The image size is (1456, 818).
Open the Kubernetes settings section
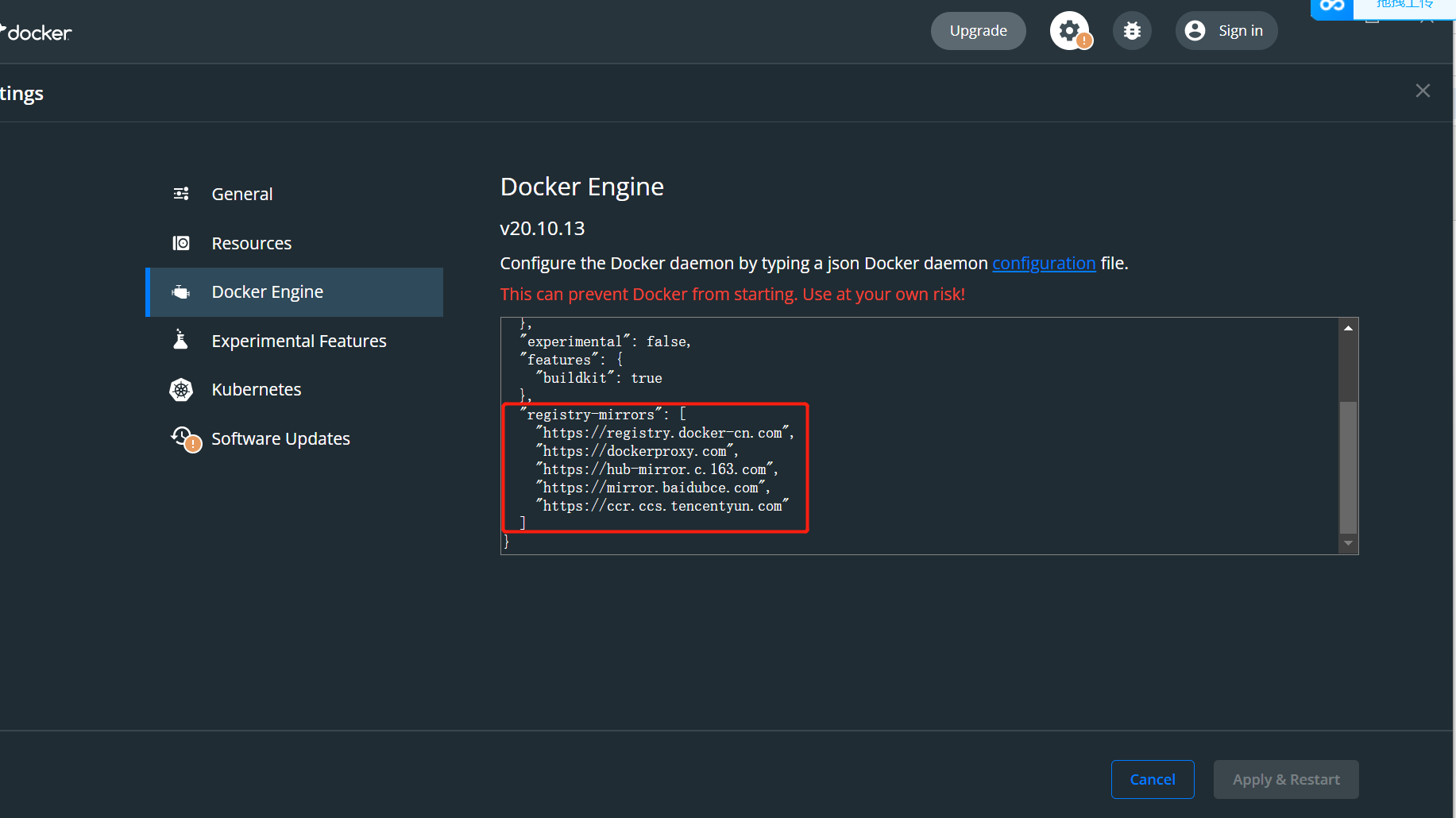coord(294,390)
